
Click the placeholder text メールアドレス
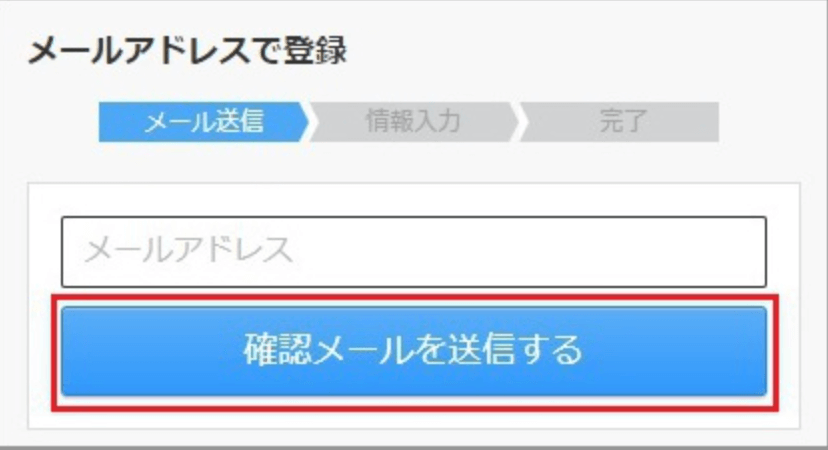189,250
